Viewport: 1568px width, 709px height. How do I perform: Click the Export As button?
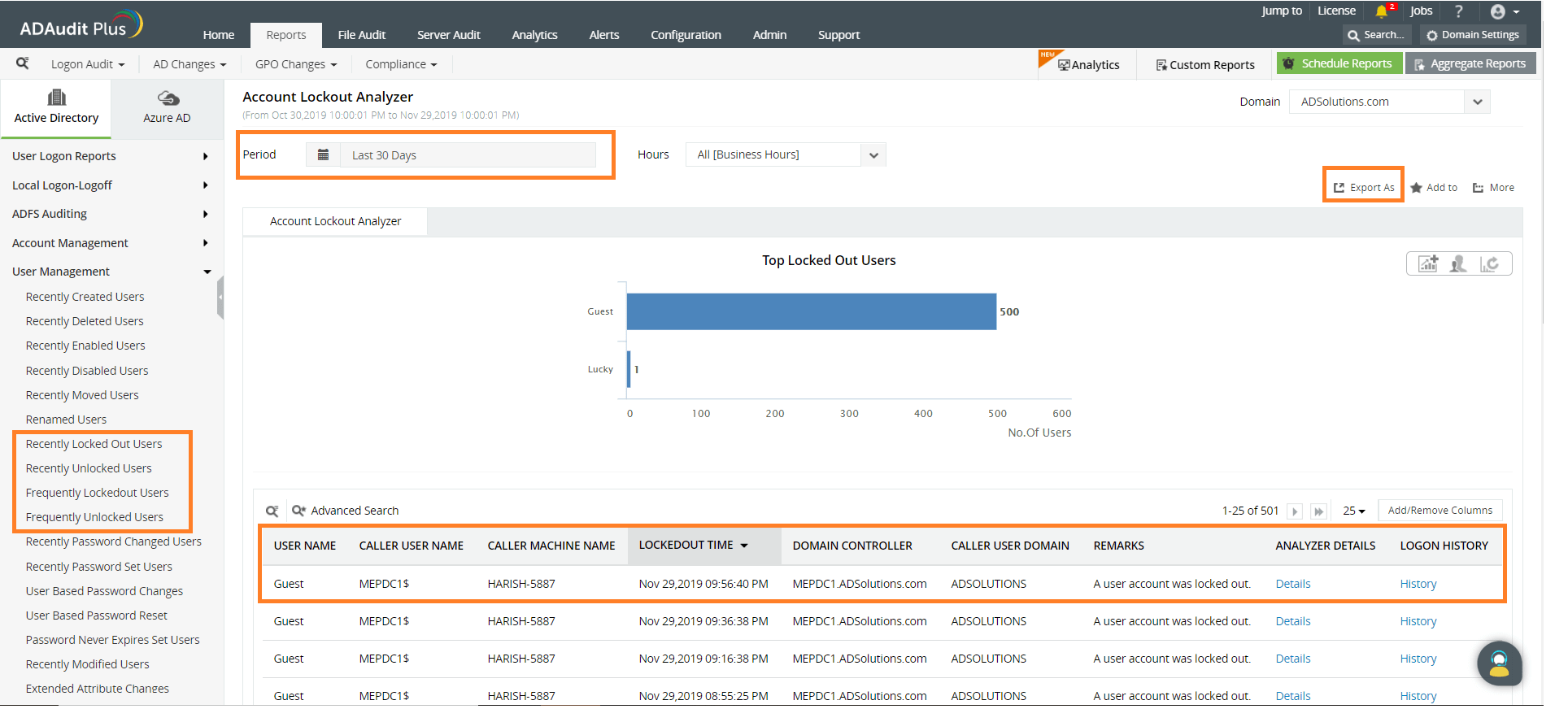click(x=1364, y=187)
